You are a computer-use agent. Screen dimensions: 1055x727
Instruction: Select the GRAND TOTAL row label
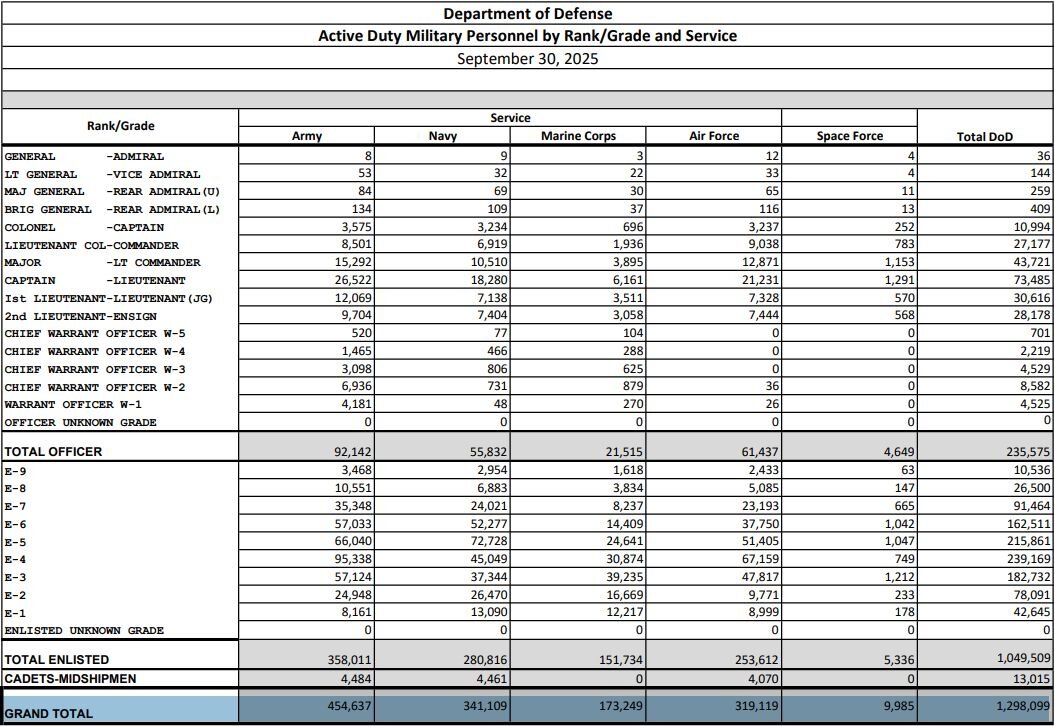pos(49,713)
